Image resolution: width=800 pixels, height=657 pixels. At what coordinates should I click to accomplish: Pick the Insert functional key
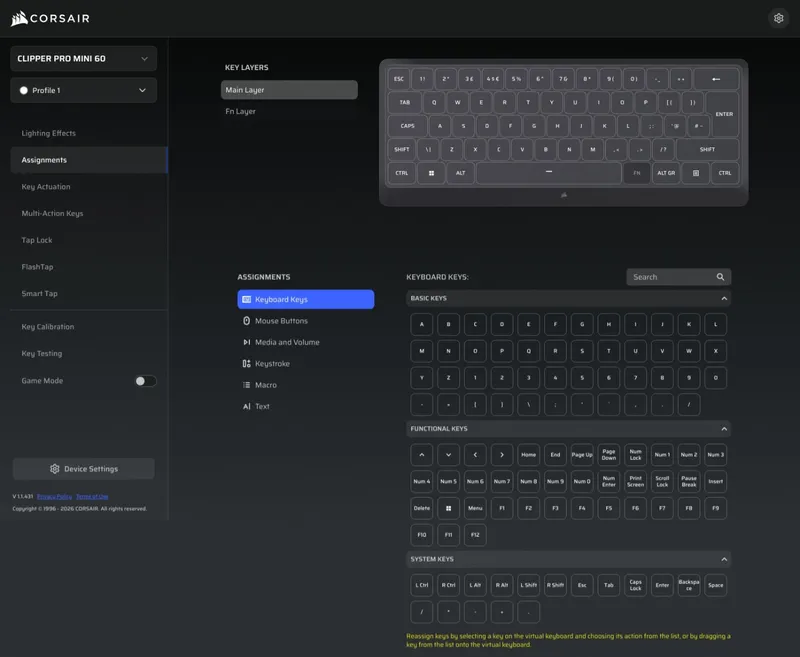[x=716, y=482]
